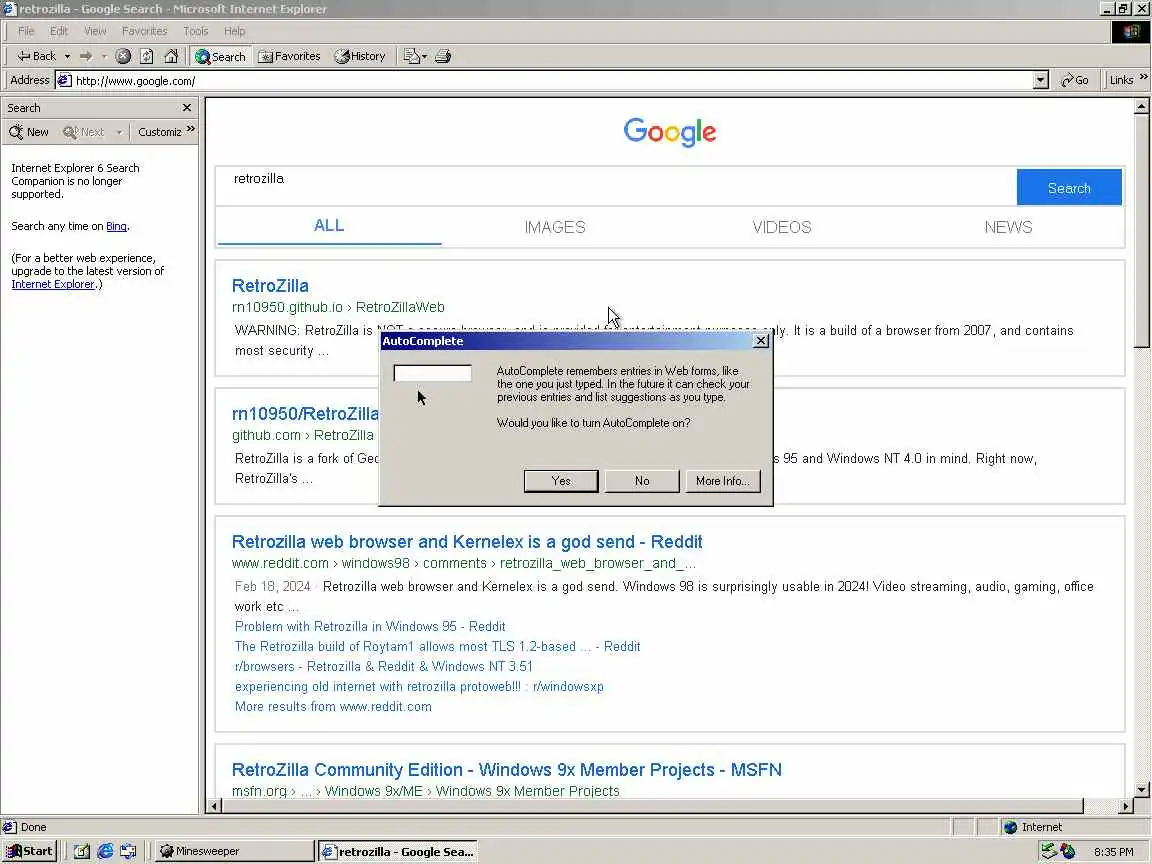Click the blue Search button
The height and width of the screenshot is (864, 1152).
[x=1069, y=187]
